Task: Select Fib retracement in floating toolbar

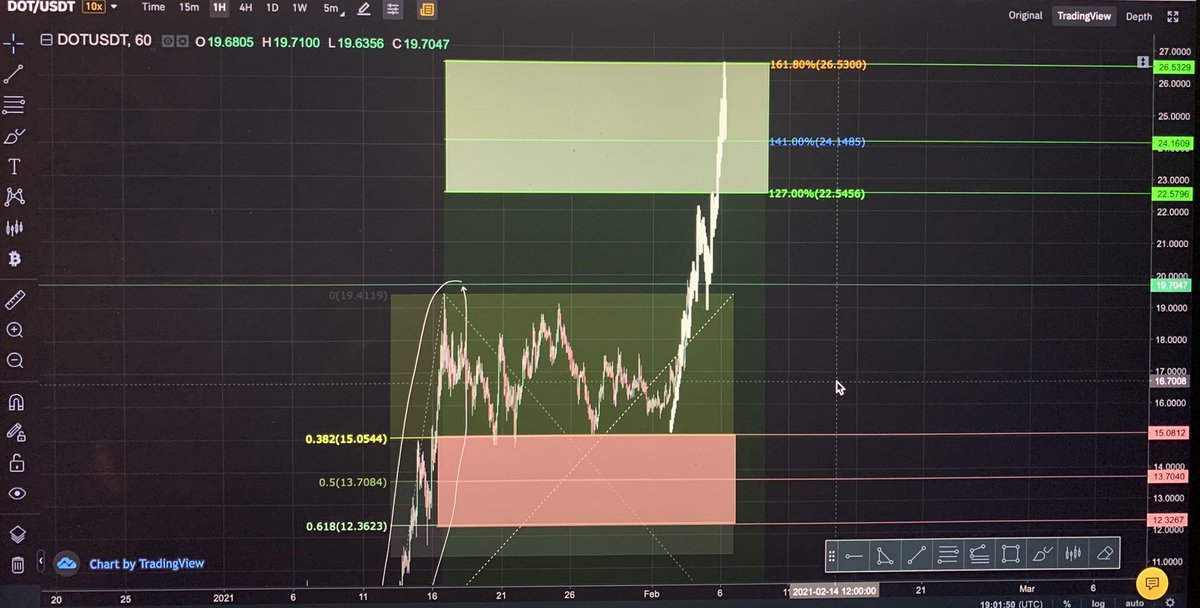Action: pos(949,554)
